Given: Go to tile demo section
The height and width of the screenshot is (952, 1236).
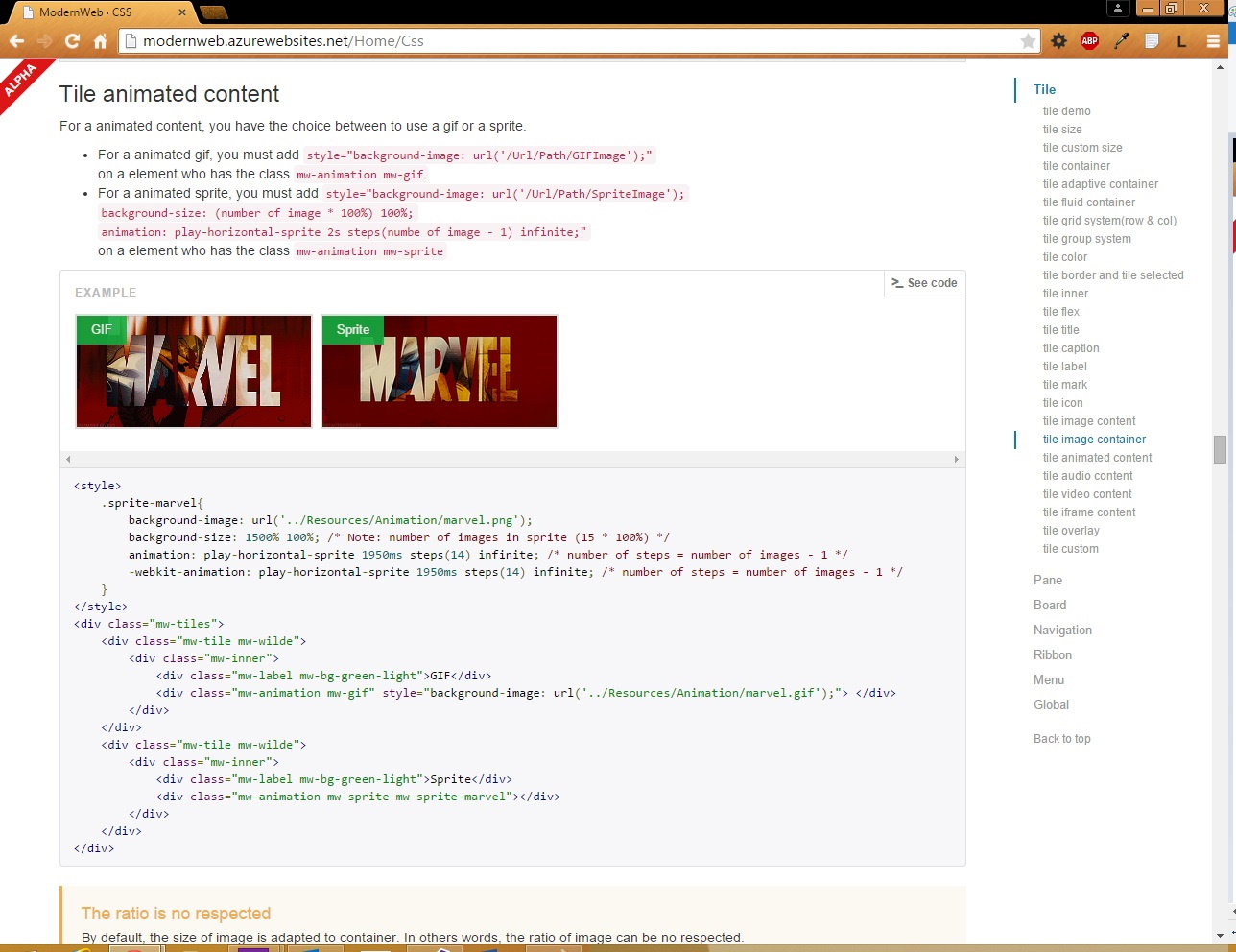Looking at the screenshot, I should click(1066, 111).
